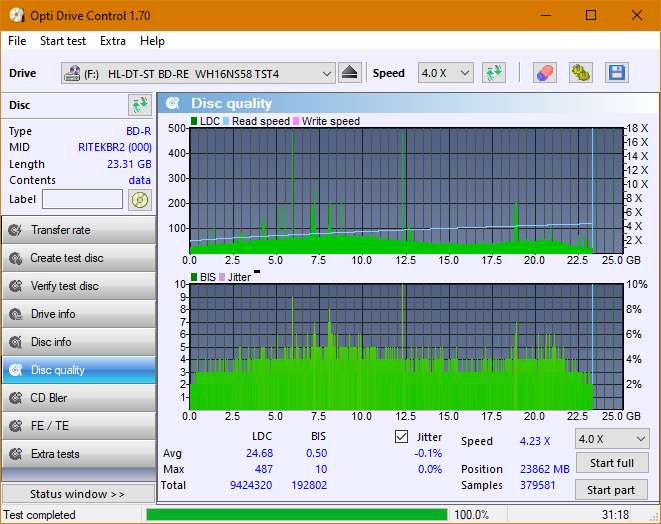The image size is (661, 524).
Task: Refresh disc info icon in Disc panel
Action: pyautogui.click(x=140, y=105)
